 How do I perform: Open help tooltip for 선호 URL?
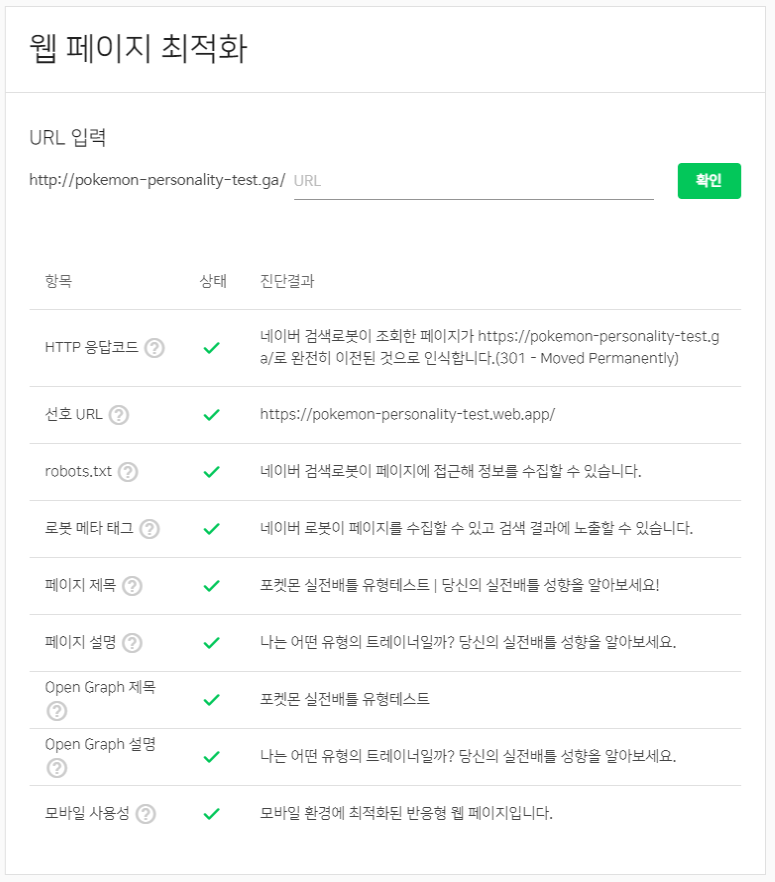tap(119, 415)
